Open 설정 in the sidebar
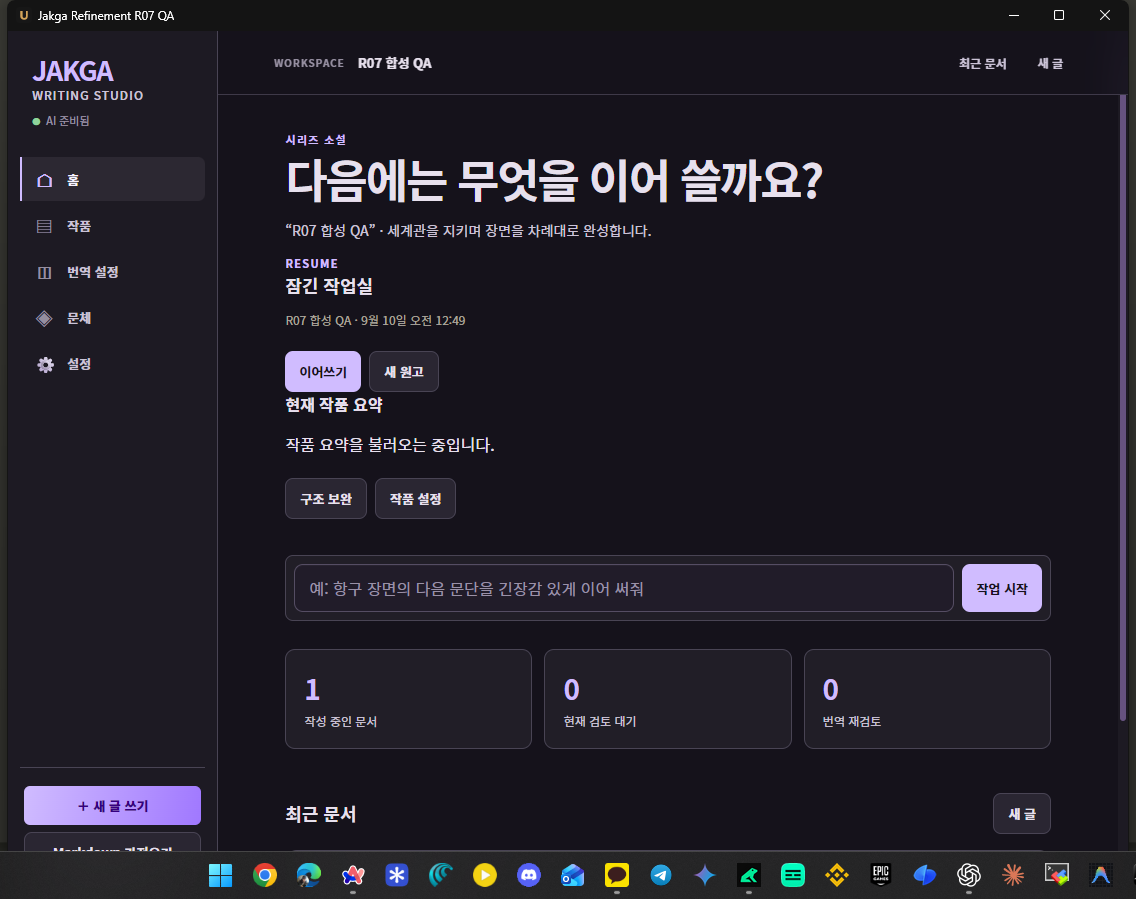Screen dimensions: 1136x899 coord(112,364)
